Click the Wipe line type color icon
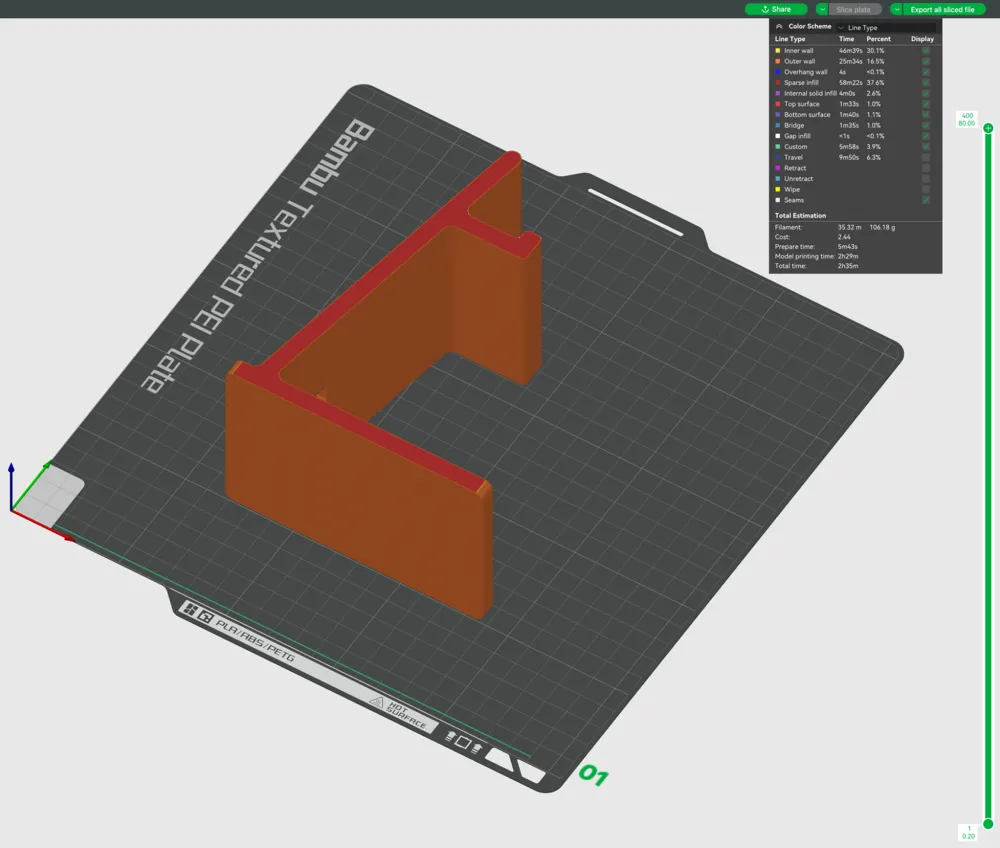Image resolution: width=1000 pixels, height=848 pixels. pos(777,189)
